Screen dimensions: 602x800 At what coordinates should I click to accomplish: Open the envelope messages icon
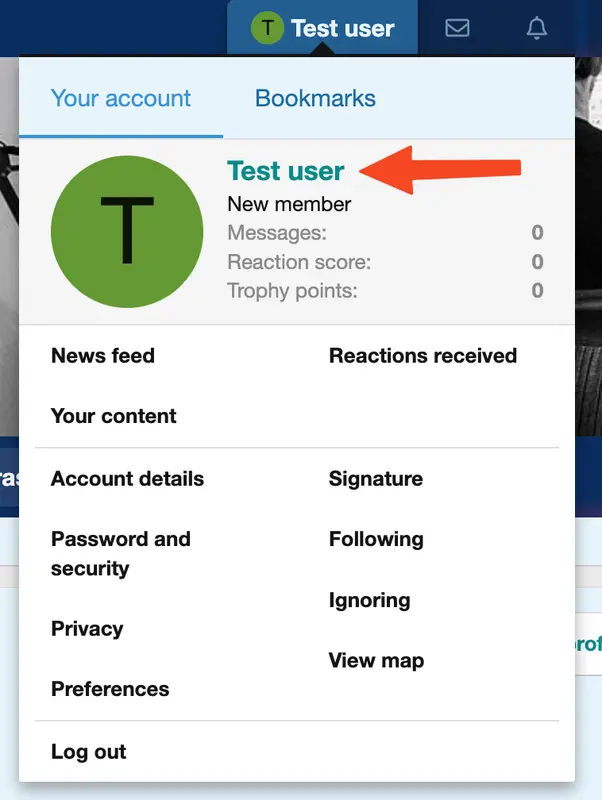tap(457, 28)
